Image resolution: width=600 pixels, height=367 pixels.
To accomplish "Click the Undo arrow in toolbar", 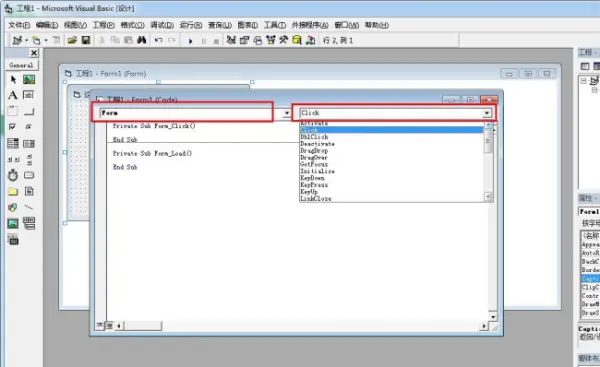I will [158, 40].
